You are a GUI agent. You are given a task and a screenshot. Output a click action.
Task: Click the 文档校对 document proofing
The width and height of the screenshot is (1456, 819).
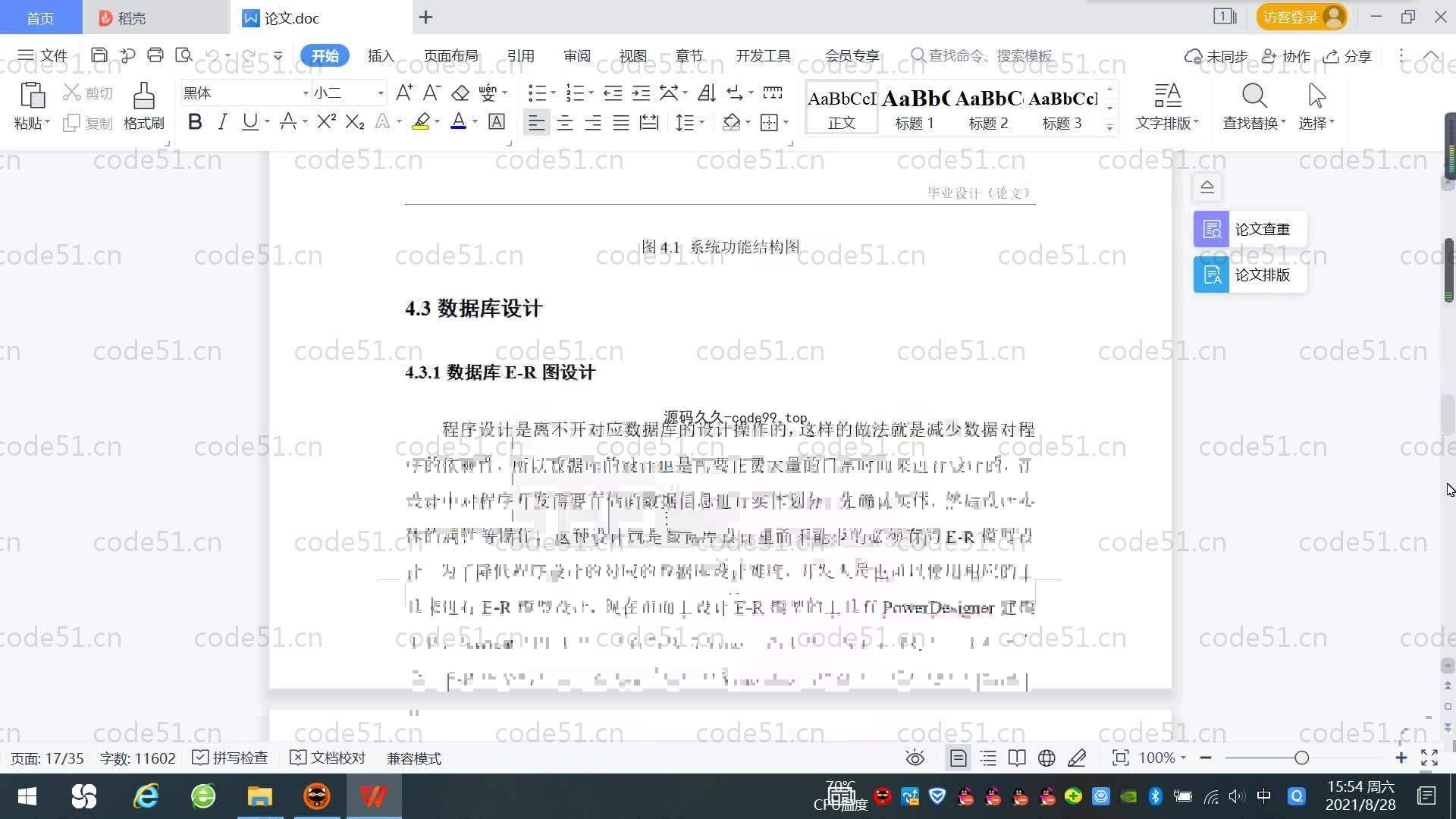[x=328, y=758]
